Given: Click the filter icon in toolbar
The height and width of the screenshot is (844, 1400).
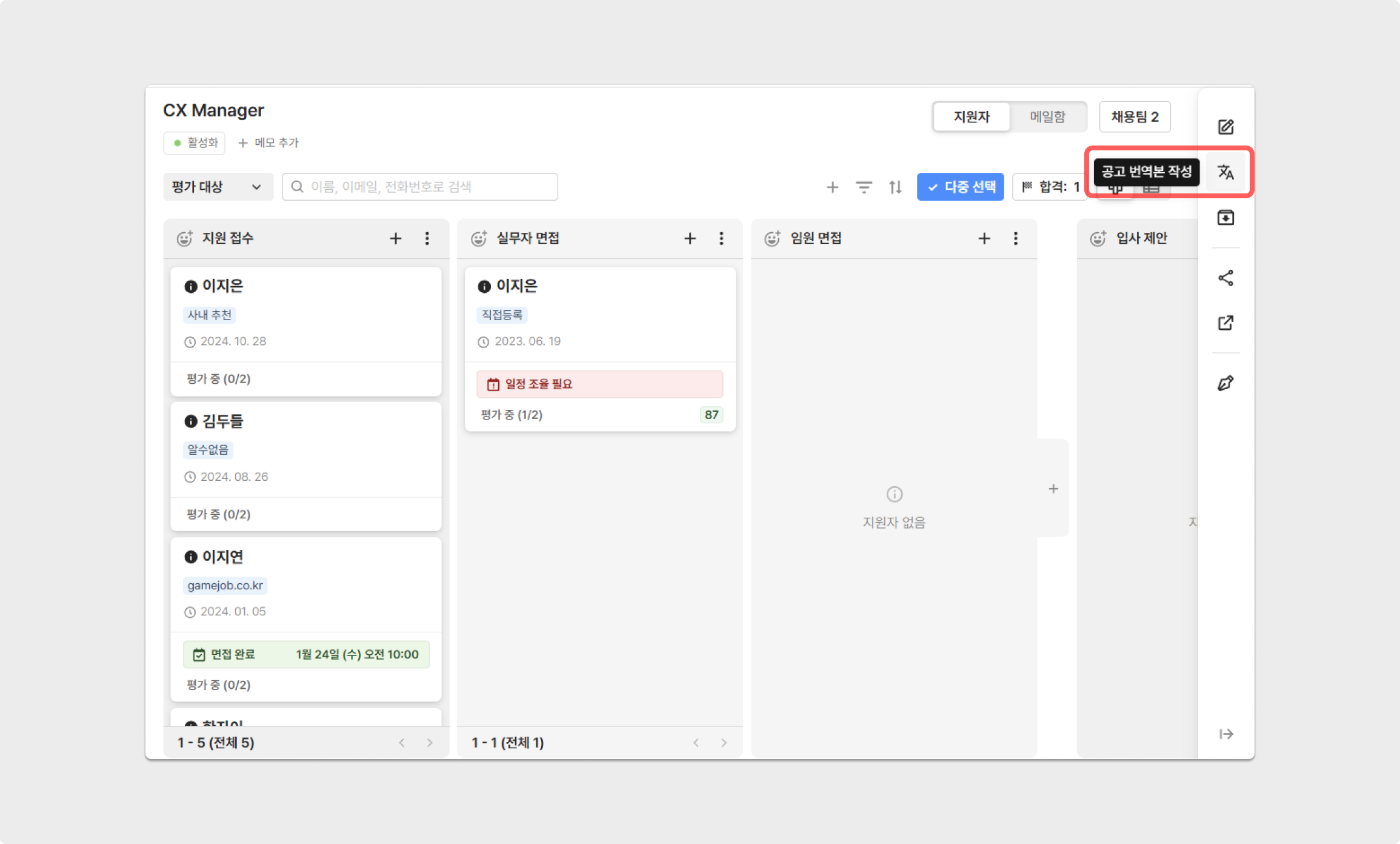Looking at the screenshot, I should click(864, 187).
